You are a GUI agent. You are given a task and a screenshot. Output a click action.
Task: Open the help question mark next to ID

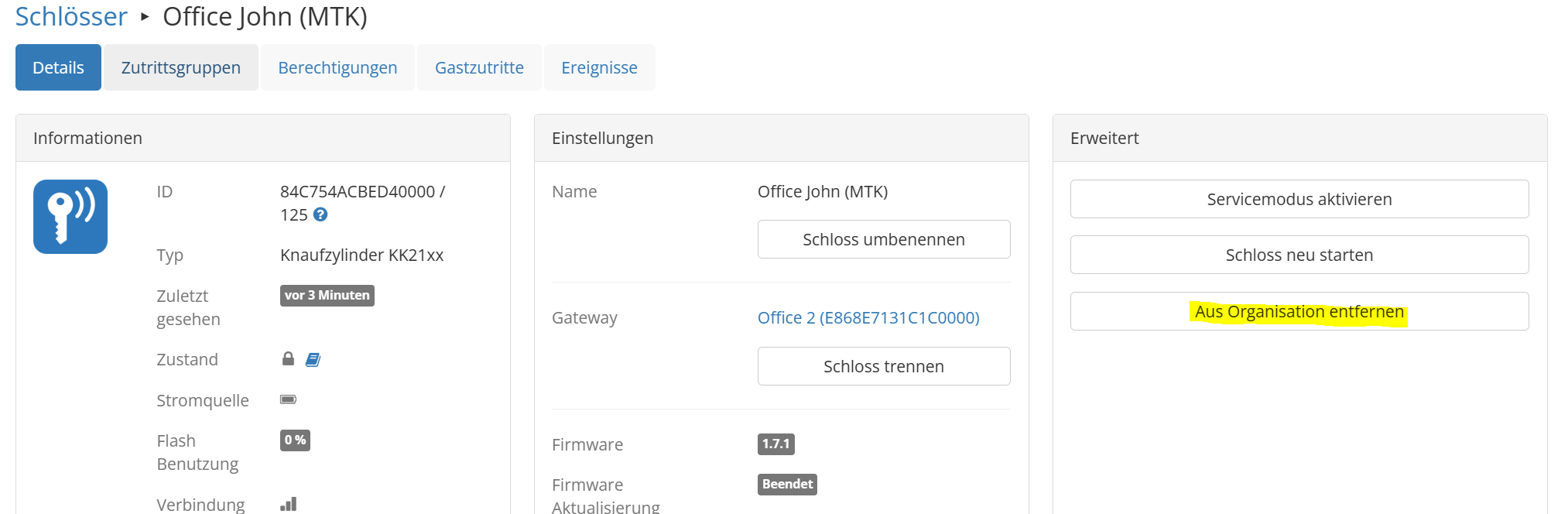[320, 215]
